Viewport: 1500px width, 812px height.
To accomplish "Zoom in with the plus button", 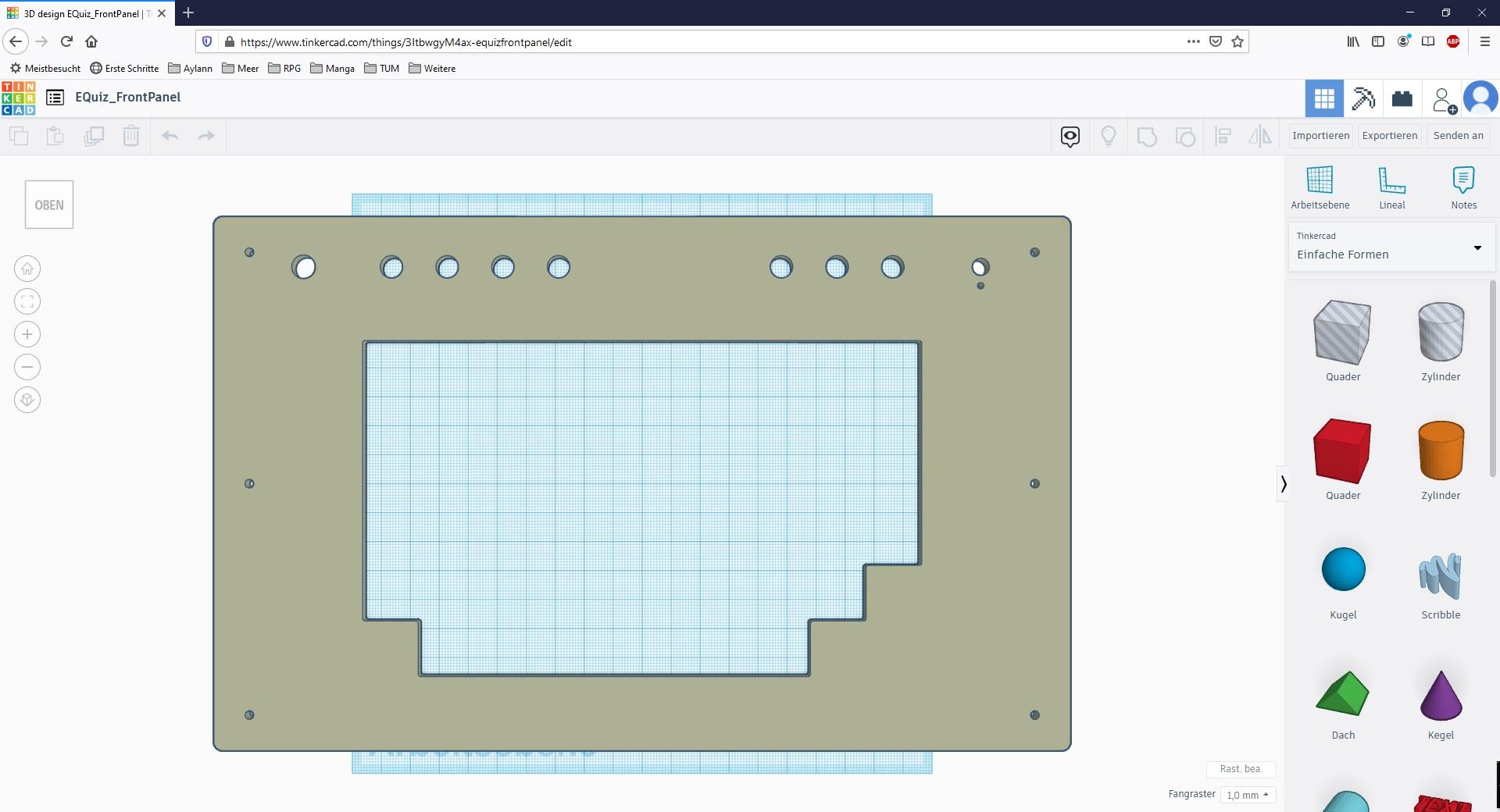I will (x=27, y=335).
